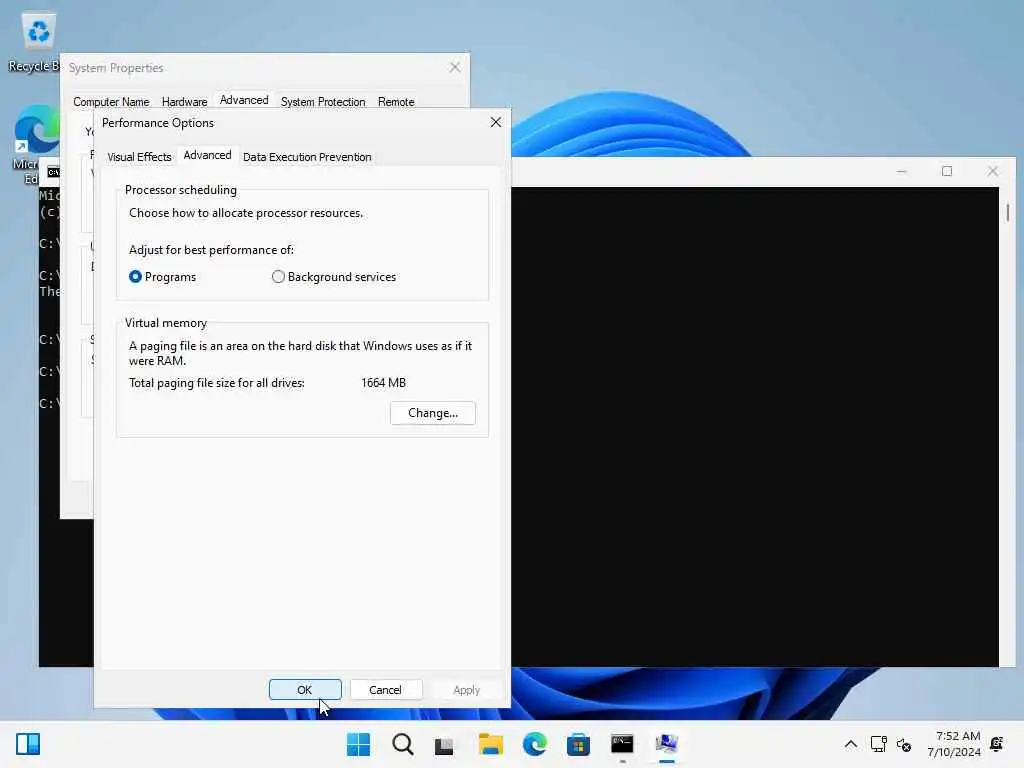Click the 'Processor scheduling' group label

point(181,190)
